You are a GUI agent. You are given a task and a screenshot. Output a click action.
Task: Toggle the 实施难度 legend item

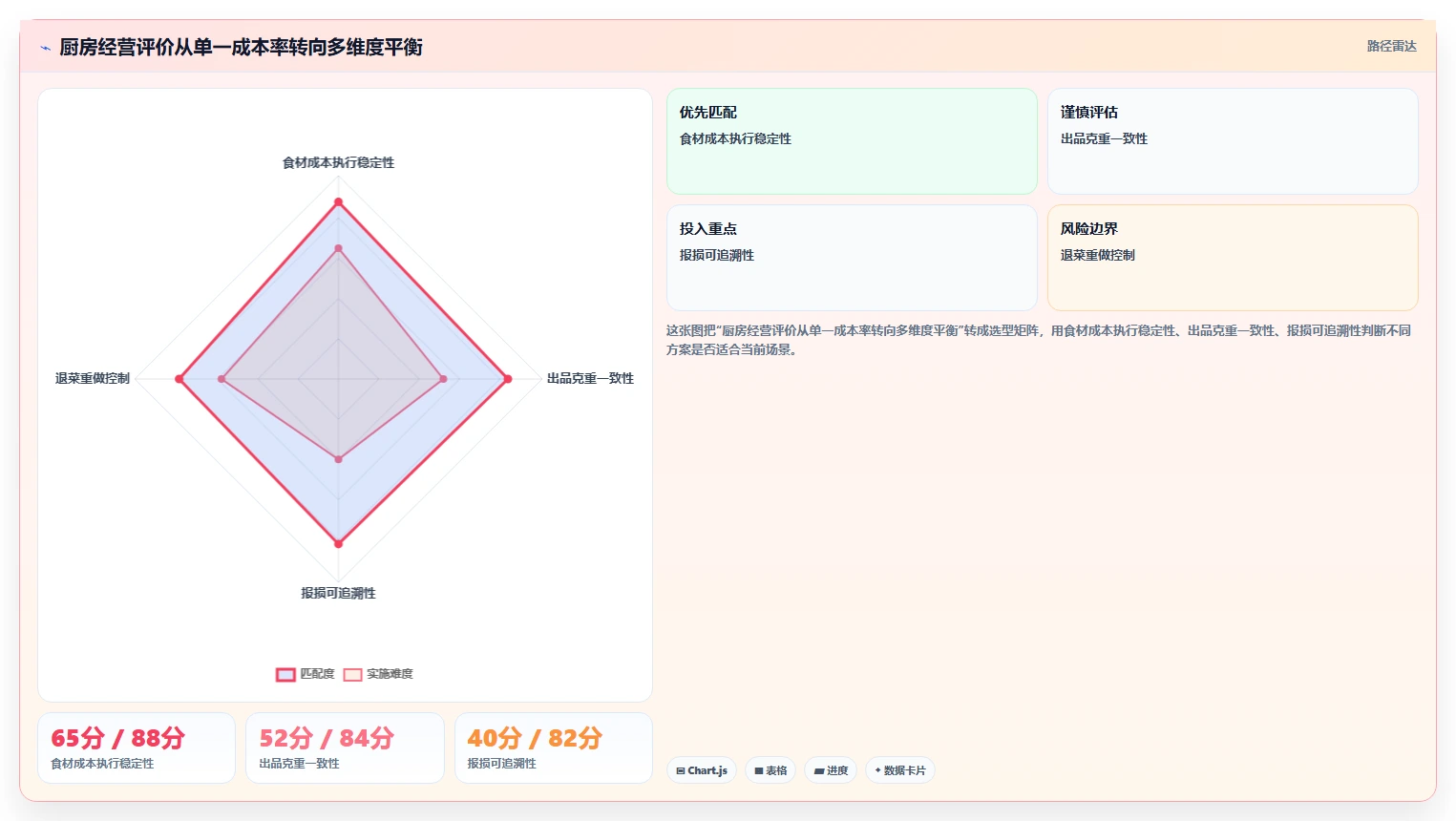[x=379, y=674]
